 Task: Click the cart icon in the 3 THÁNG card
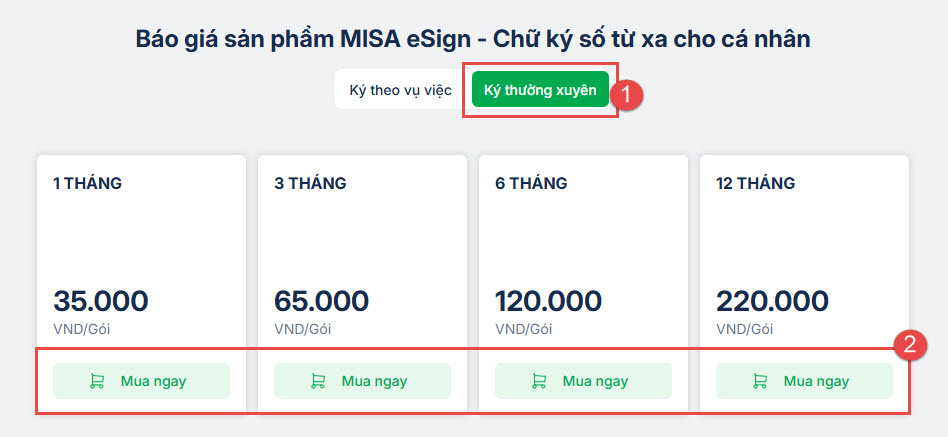click(x=318, y=381)
